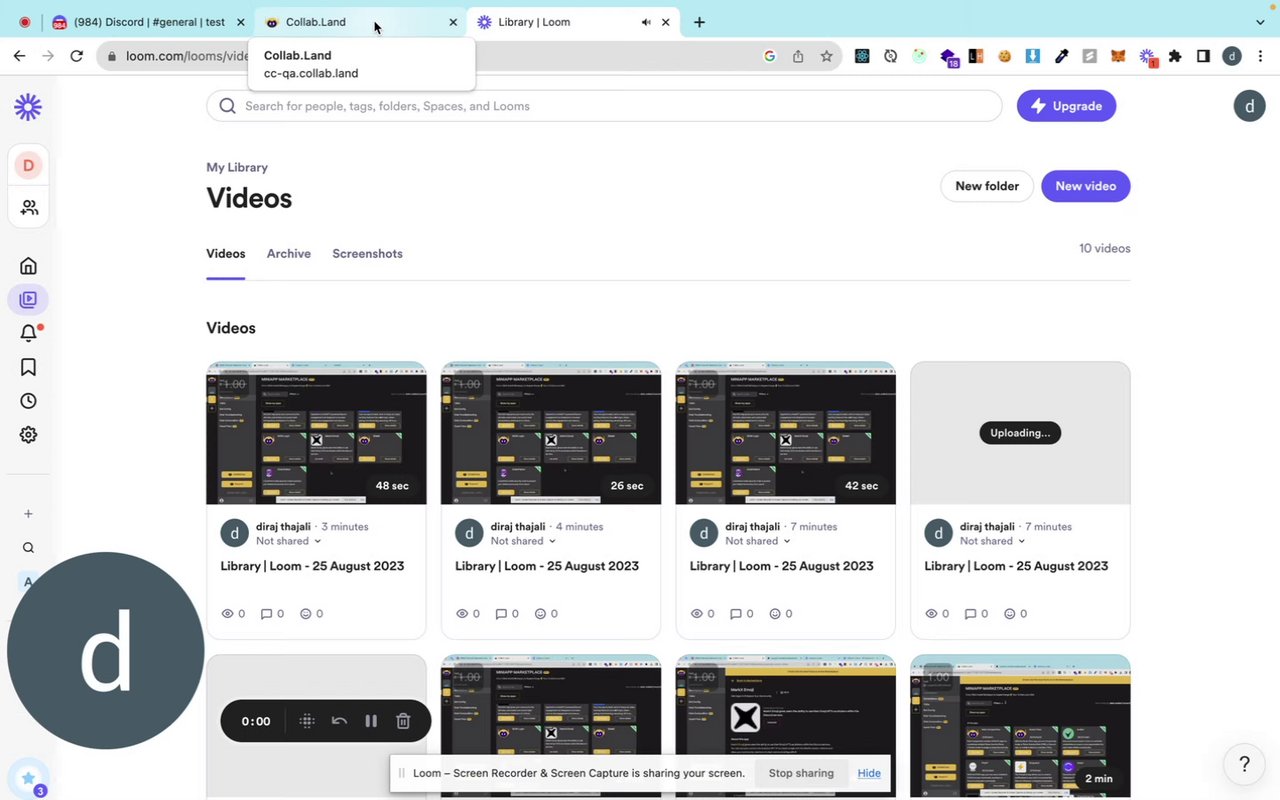Open History clock icon in sidebar
The height and width of the screenshot is (800, 1280).
click(28, 401)
